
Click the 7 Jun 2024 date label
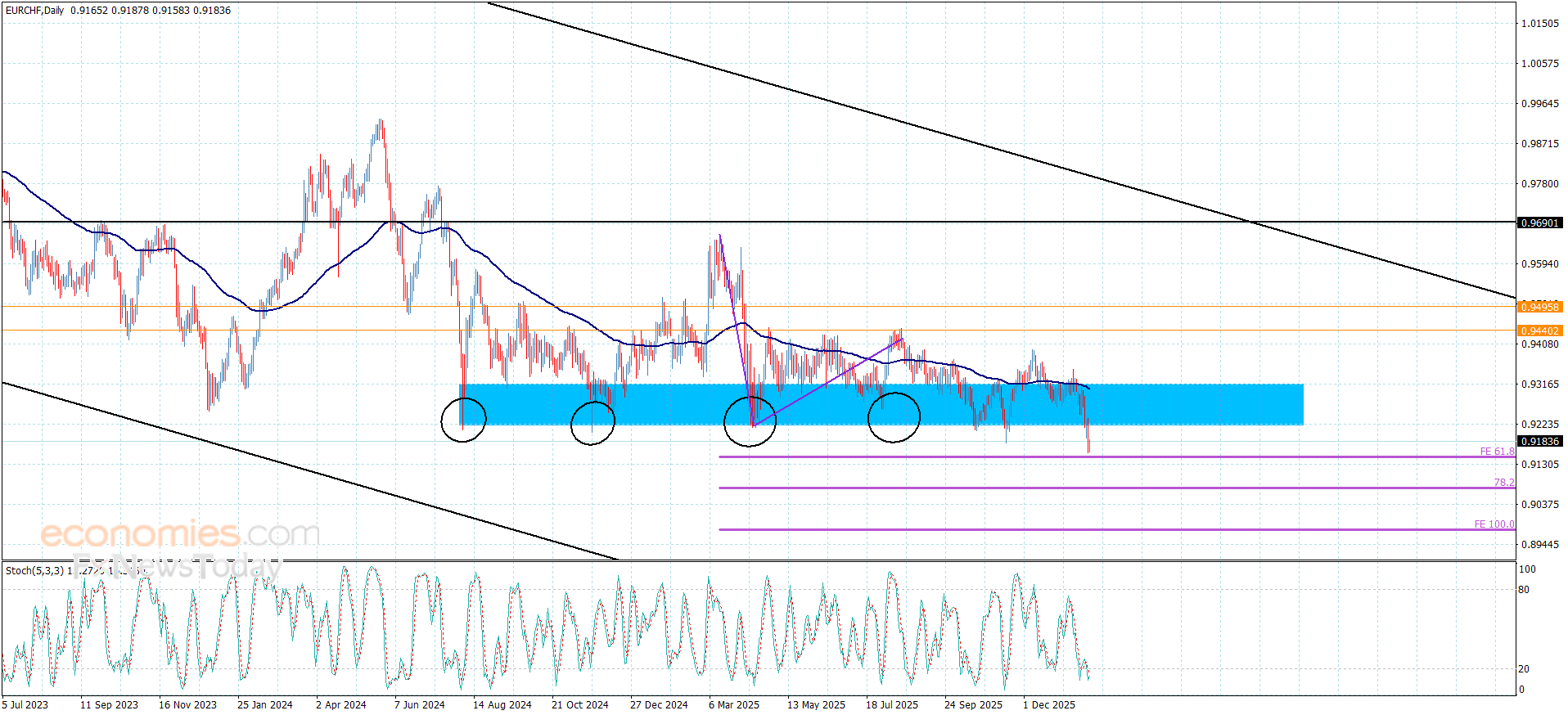[419, 705]
